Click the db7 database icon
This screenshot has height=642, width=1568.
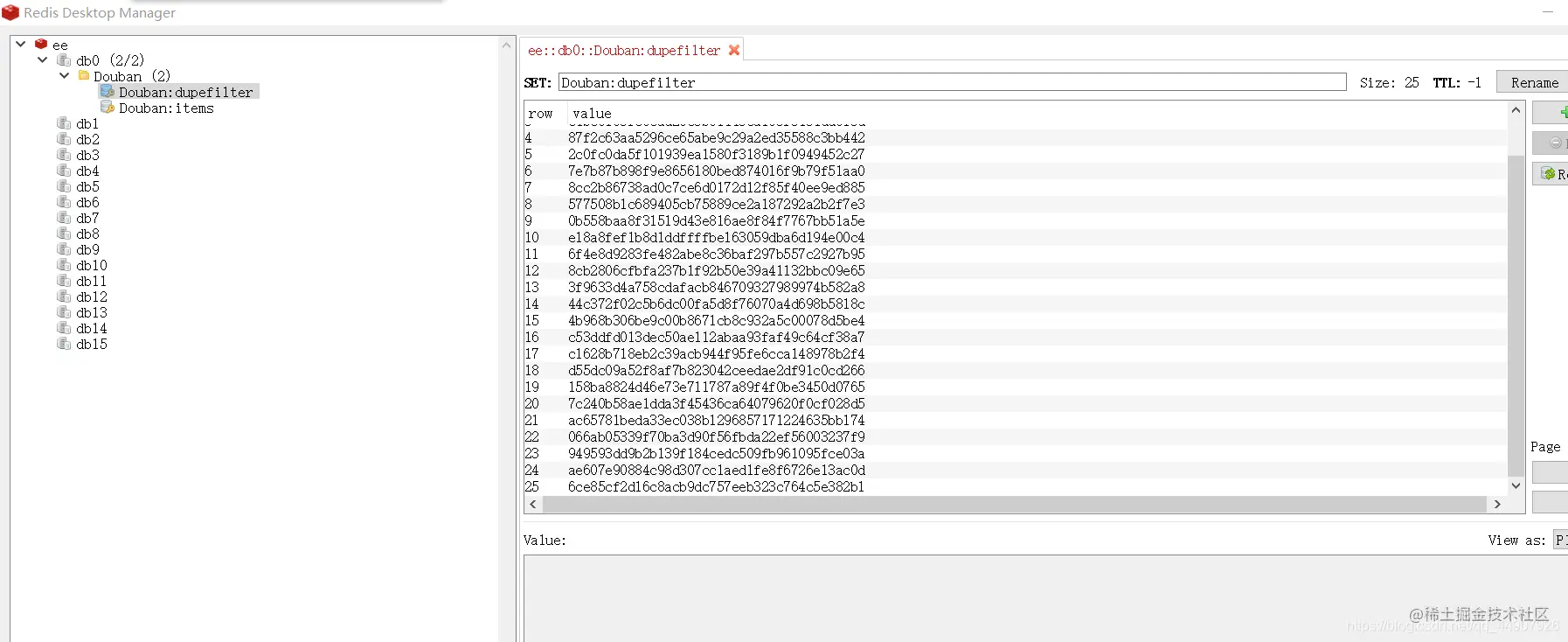[x=64, y=217]
